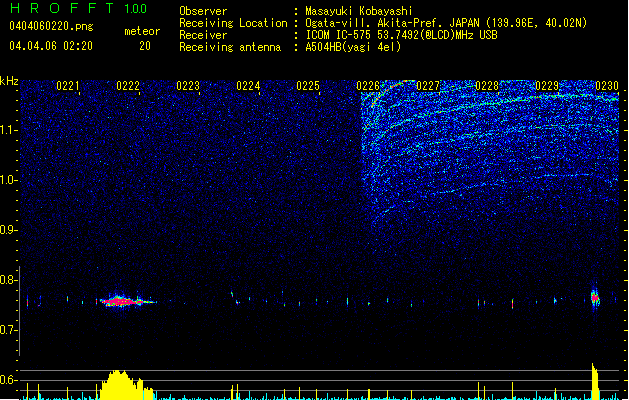Click the date stamp 04.04.06 02:20
Image resolution: width=629 pixels, height=400 pixels.
coord(51,46)
